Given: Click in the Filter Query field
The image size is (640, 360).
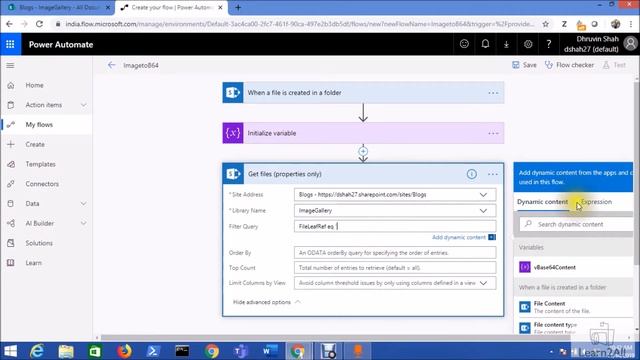Looking at the screenshot, I should pyautogui.click(x=395, y=226).
